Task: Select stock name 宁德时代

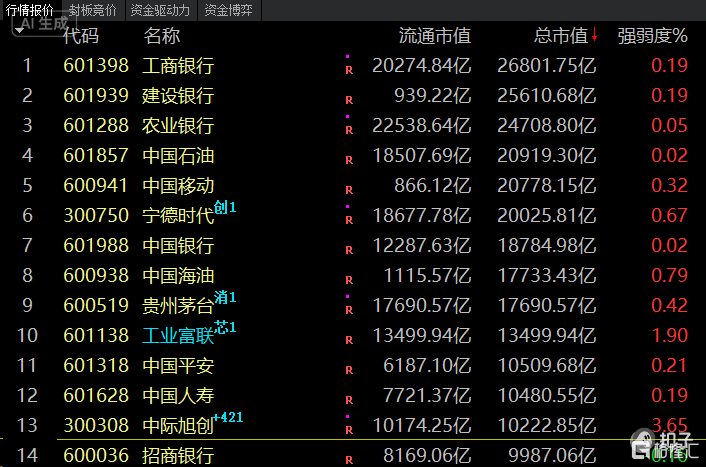Action: pos(178,216)
